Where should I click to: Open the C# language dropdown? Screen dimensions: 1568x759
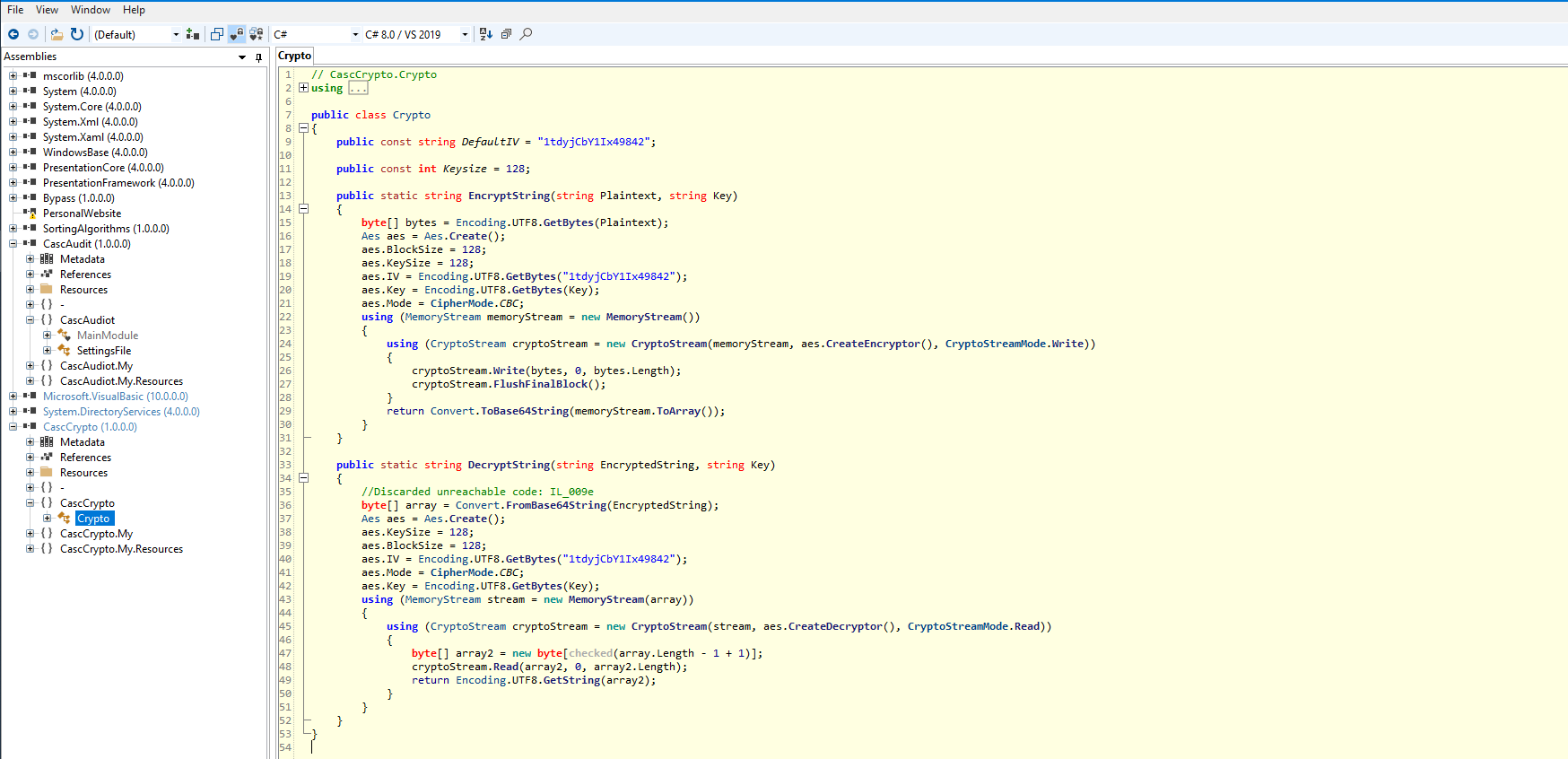[x=316, y=34]
